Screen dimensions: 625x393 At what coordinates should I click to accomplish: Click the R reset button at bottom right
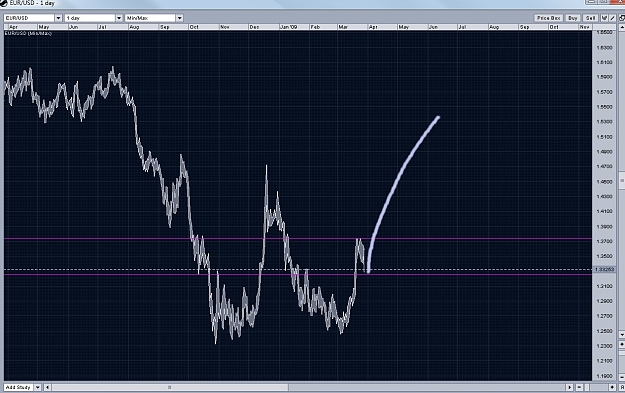pos(622,387)
